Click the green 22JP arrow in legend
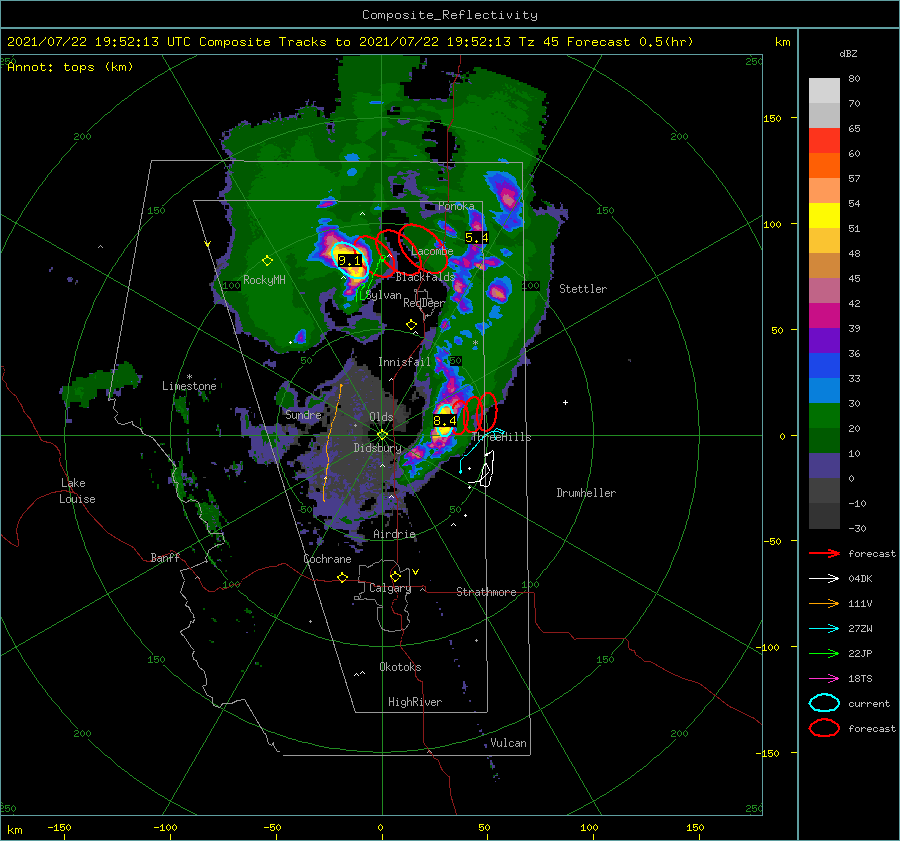Image resolution: width=900 pixels, height=841 pixels. (824, 653)
